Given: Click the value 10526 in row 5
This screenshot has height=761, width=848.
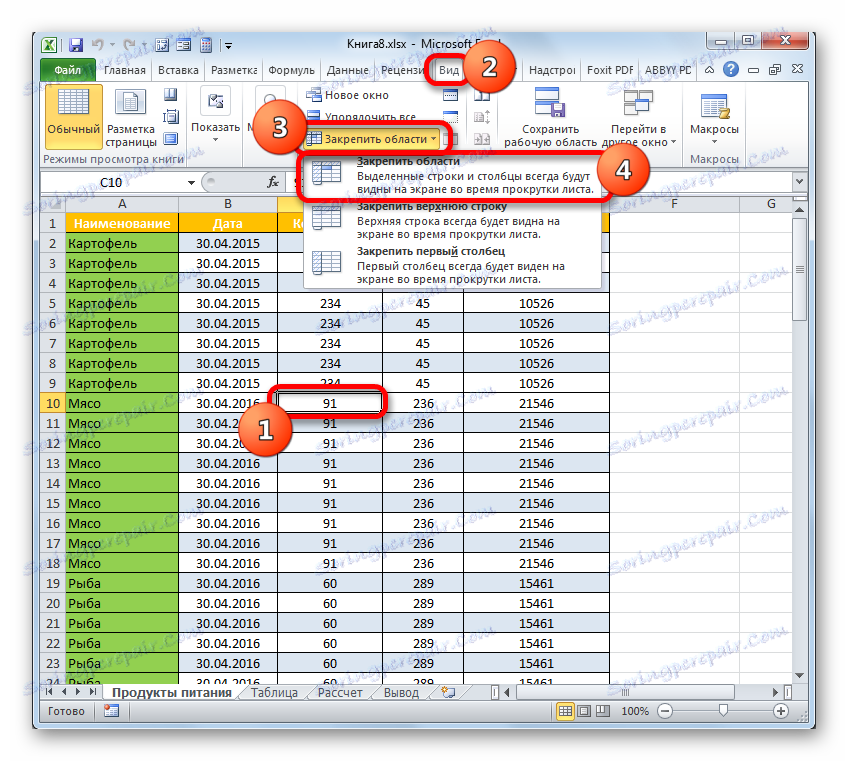Looking at the screenshot, I should pyautogui.click(x=536, y=303).
